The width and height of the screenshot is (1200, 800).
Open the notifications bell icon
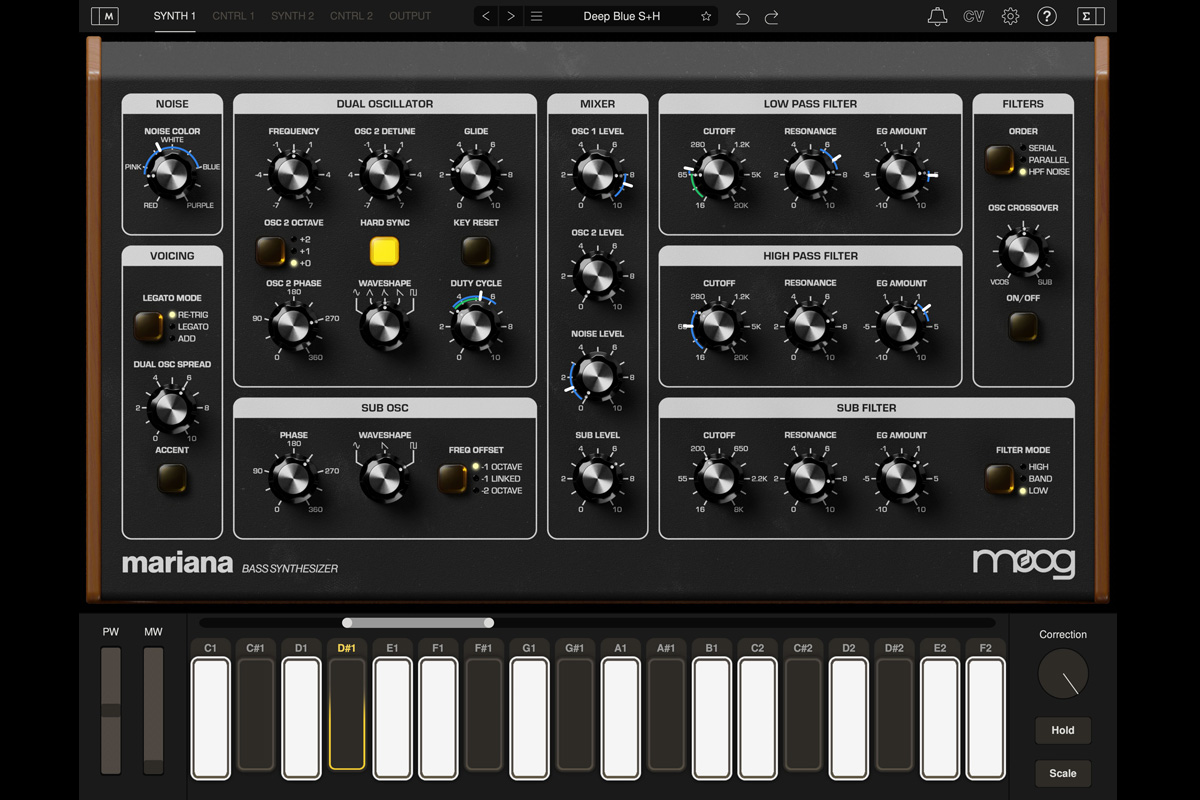937,16
